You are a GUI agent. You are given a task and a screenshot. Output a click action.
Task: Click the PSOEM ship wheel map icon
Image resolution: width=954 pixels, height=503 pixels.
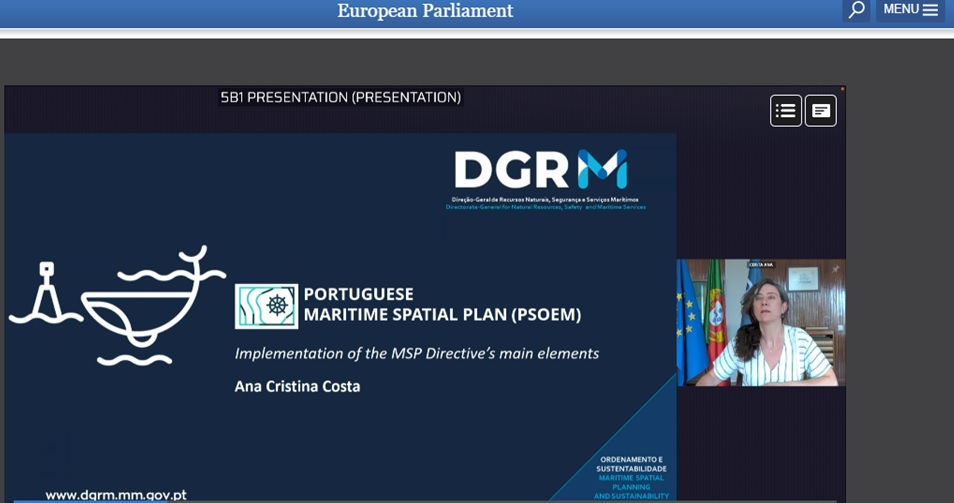click(x=266, y=306)
